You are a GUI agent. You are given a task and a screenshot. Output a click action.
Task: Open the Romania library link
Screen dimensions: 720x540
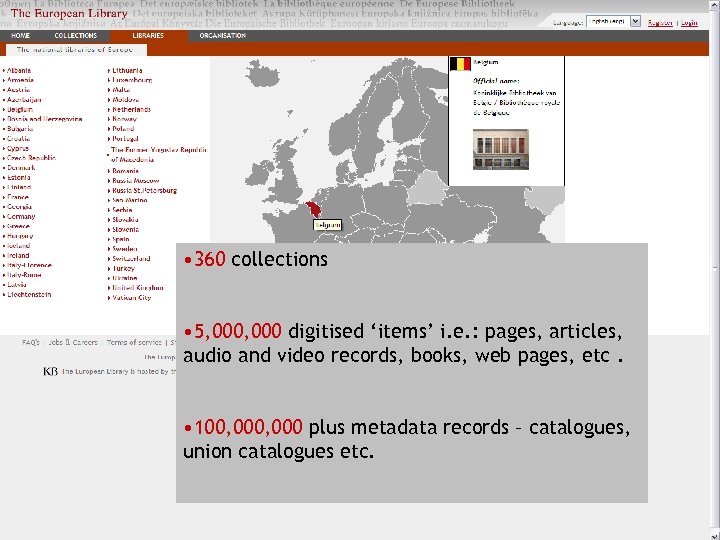[x=125, y=171]
